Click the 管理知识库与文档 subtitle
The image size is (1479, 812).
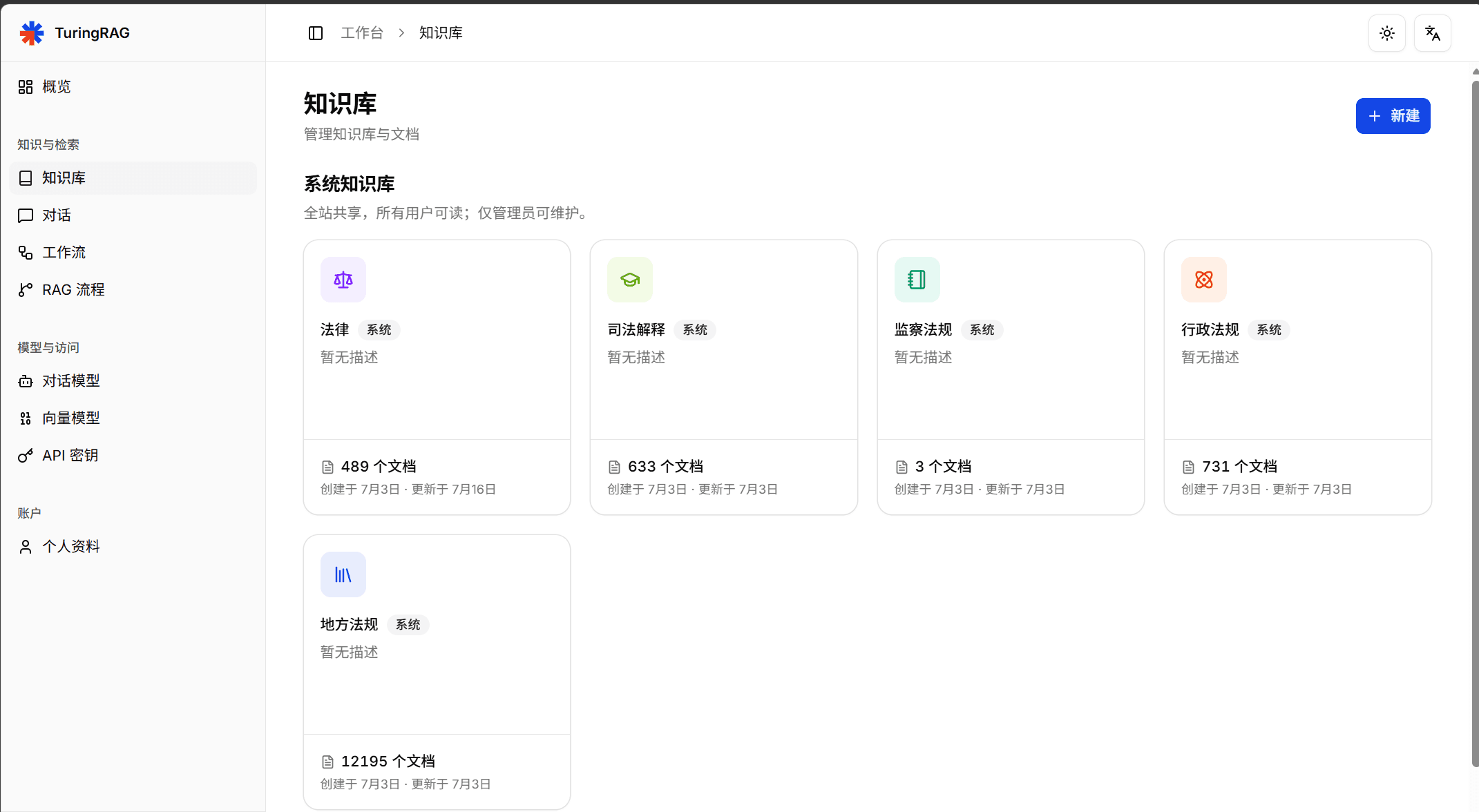point(362,135)
